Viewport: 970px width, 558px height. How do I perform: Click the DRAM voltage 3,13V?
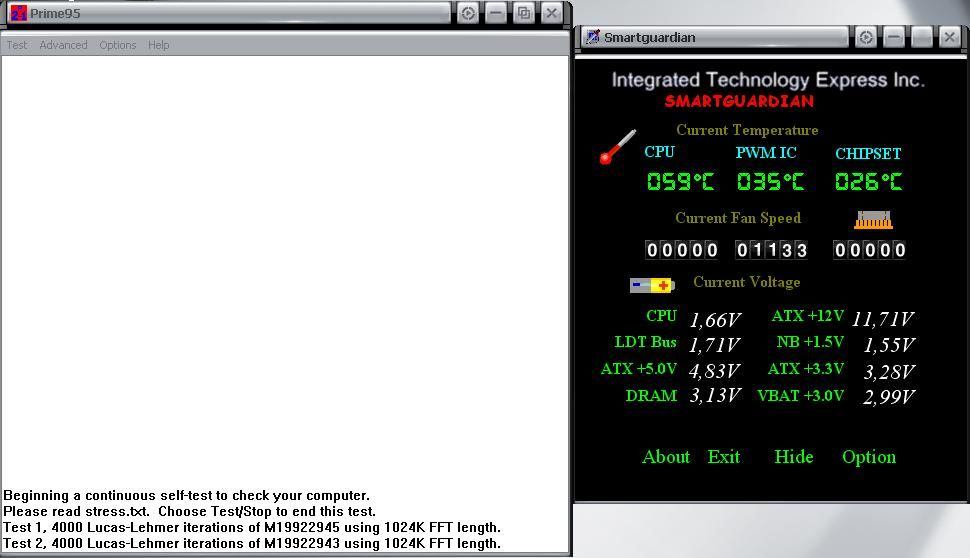pos(716,395)
